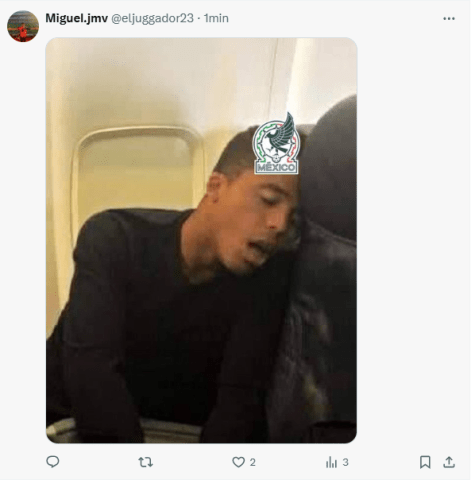This screenshot has height=480, width=475.
Task: Open the reply speech bubble icon
Action: click(x=53, y=462)
